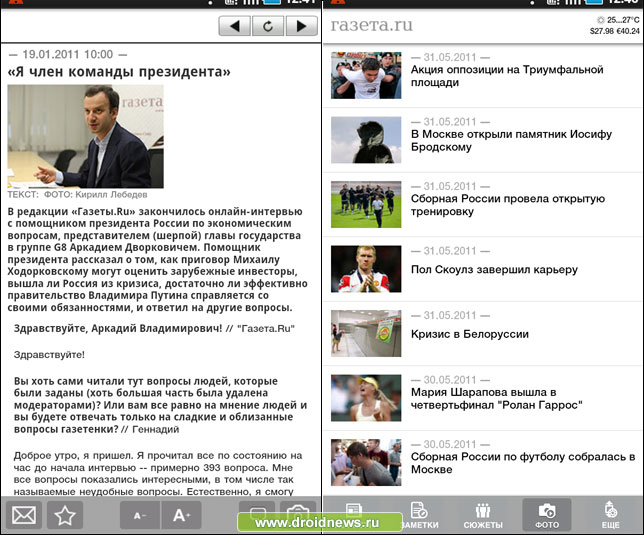Select the ФОТО tab
The image size is (644, 535).
[x=547, y=515]
